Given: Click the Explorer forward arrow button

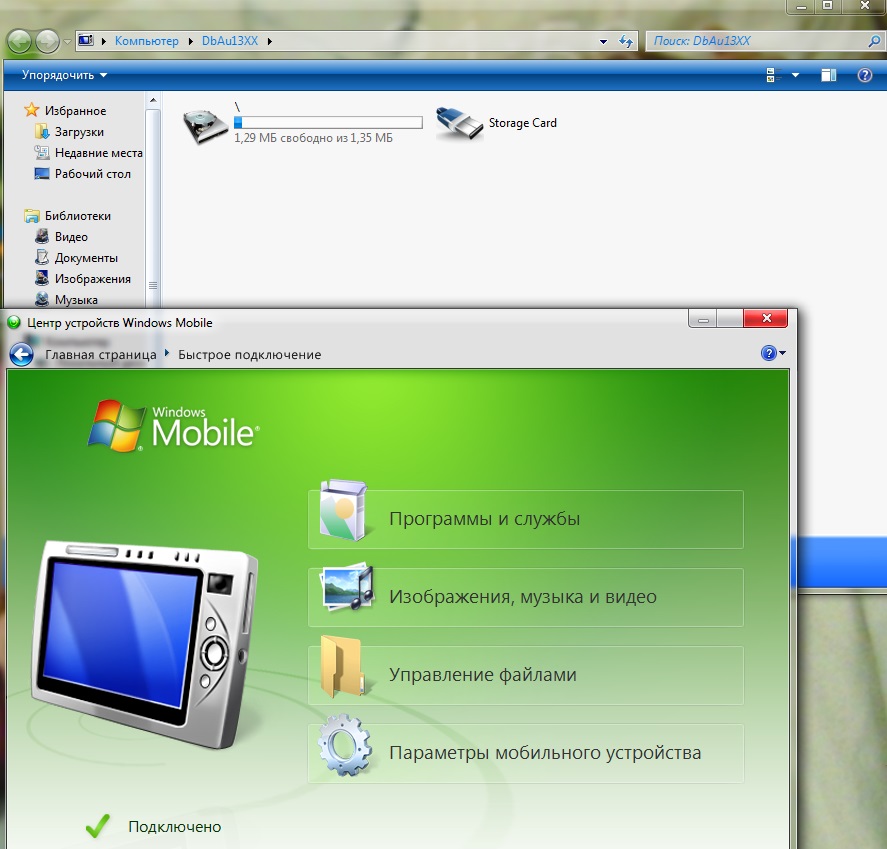Looking at the screenshot, I should pyautogui.click(x=48, y=41).
